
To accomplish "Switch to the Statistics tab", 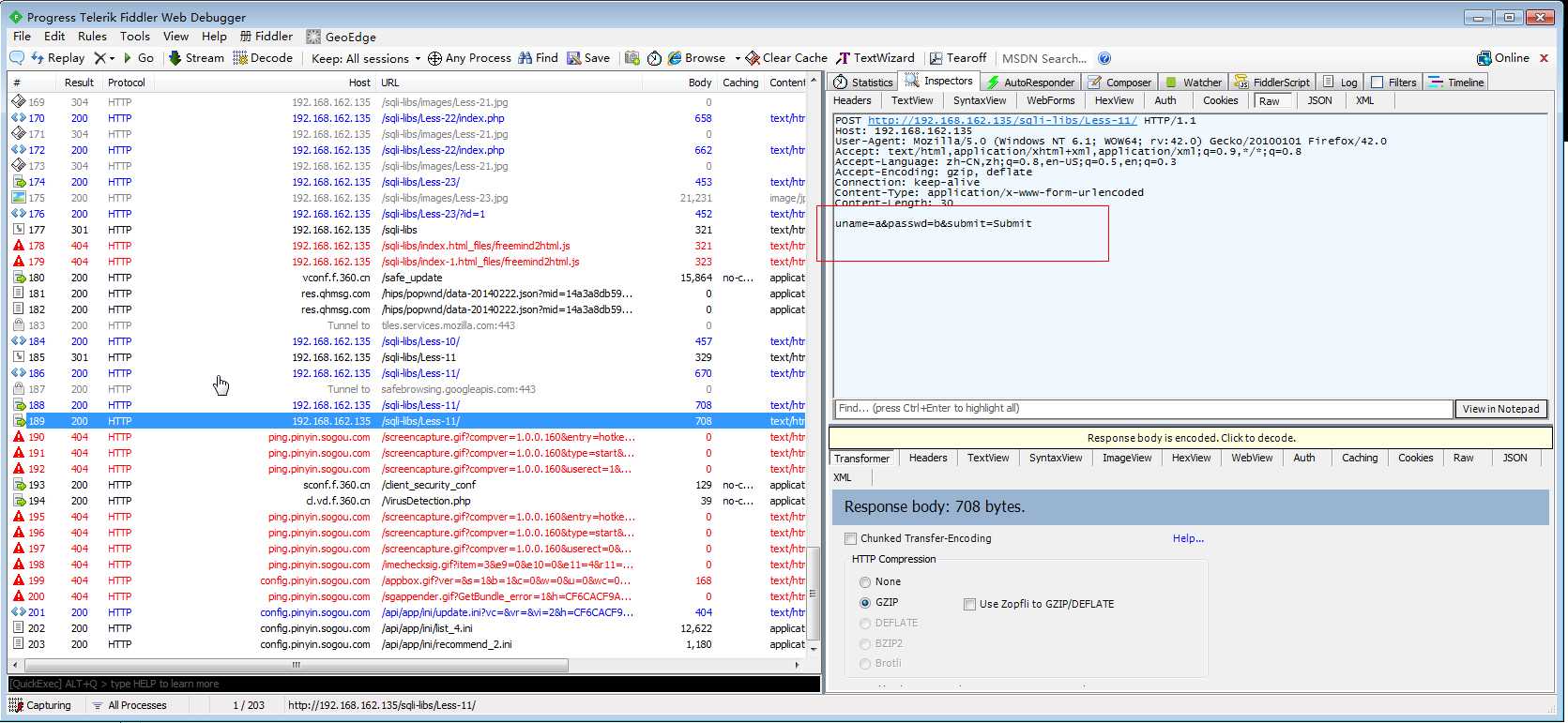I will coord(863,83).
